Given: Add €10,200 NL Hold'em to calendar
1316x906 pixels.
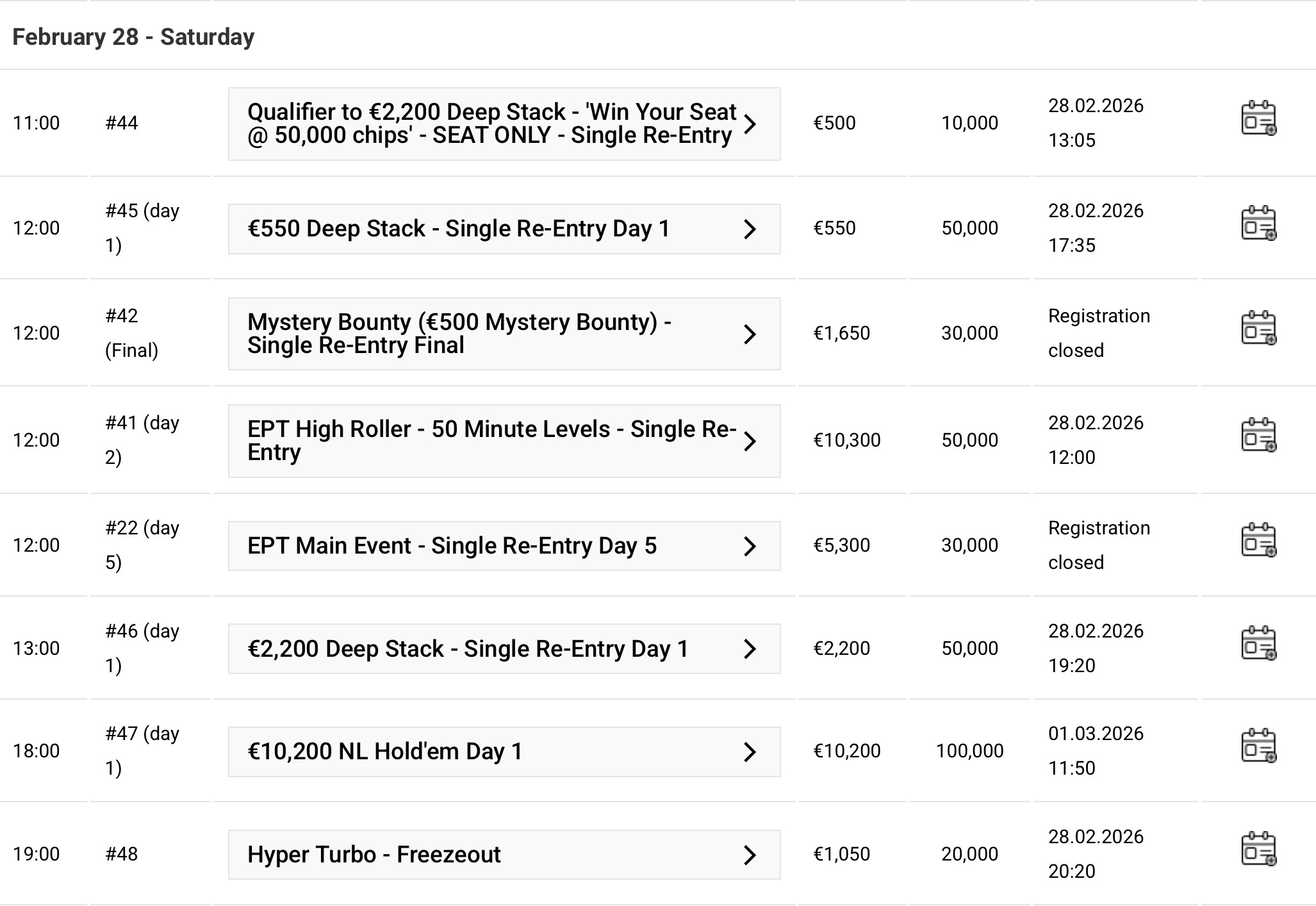Looking at the screenshot, I should pos(1258,746).
